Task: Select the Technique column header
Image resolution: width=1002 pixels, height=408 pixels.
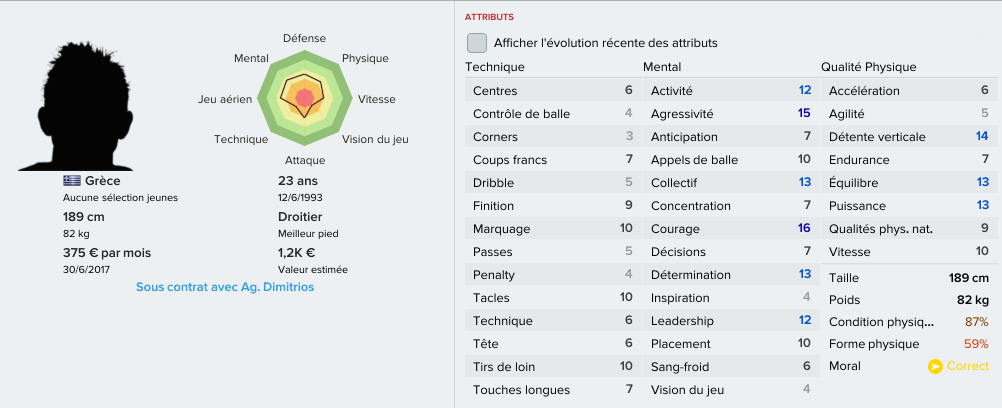Action: point(495,67)
